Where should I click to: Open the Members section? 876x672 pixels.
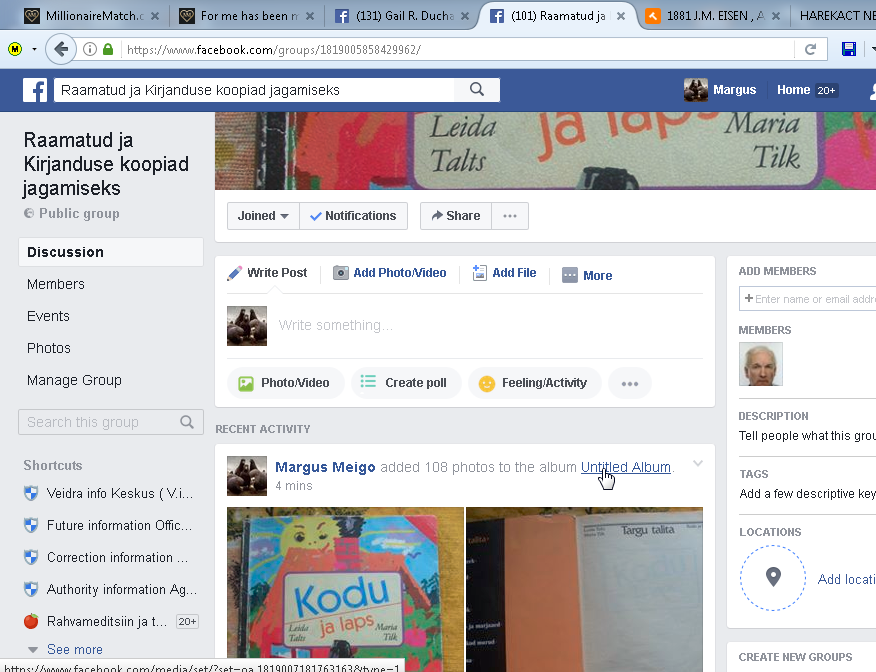coord(56,284)
